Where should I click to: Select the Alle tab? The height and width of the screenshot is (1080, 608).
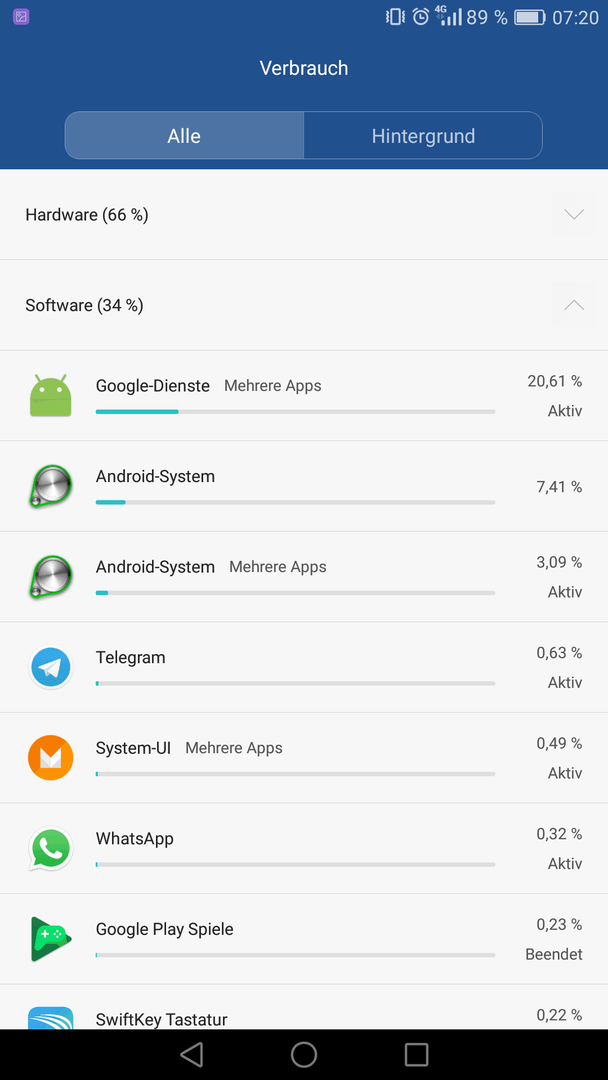184,136
